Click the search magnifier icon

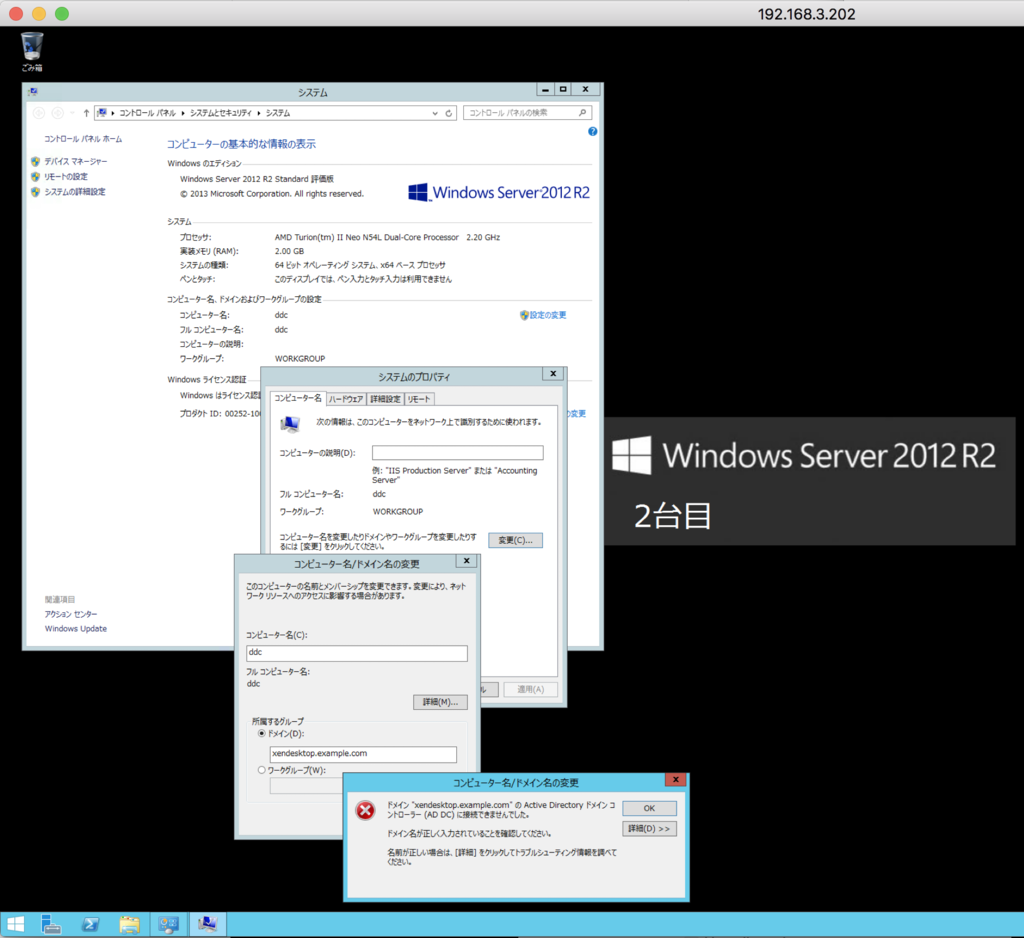point(583,113)
